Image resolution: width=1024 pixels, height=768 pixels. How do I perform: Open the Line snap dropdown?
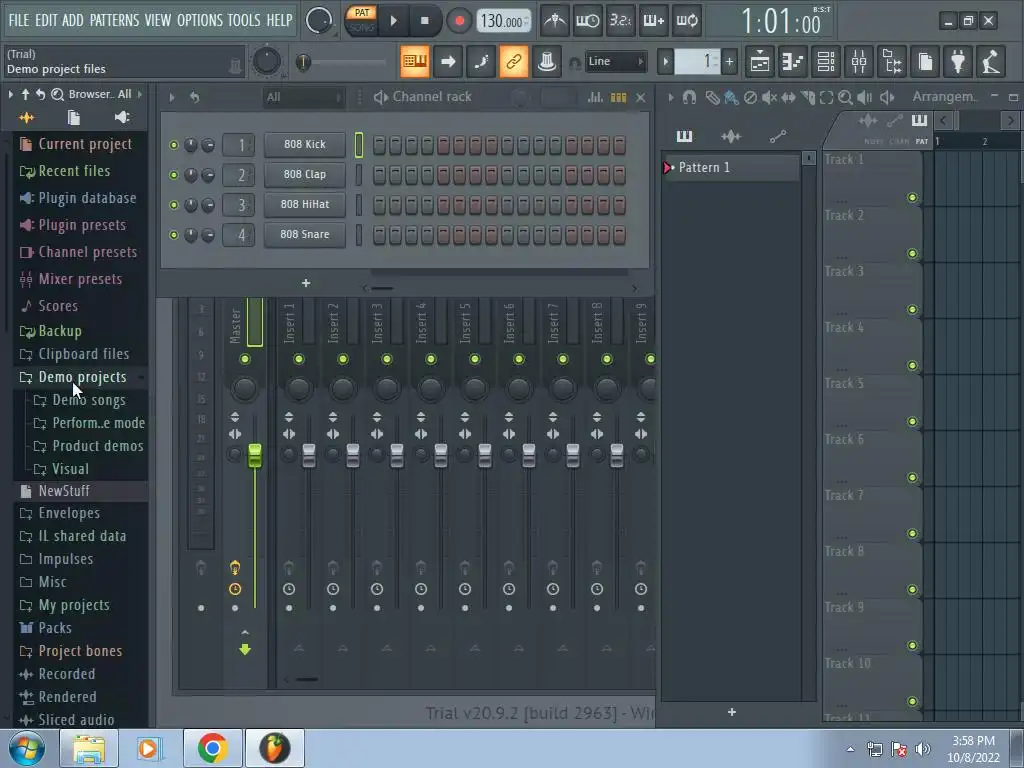(x=615, y=61)
